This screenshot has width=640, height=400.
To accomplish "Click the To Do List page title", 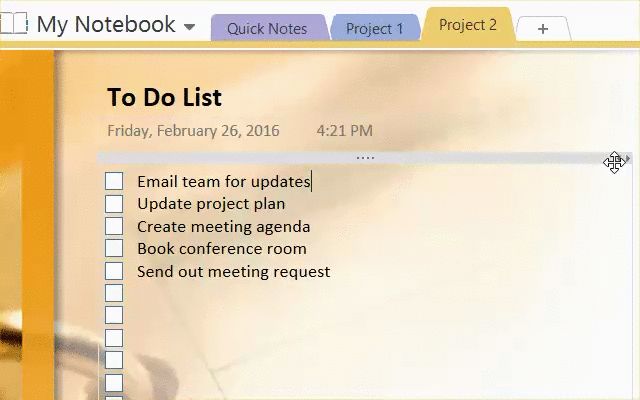I will pyautogui.click(x=164, y=97).
